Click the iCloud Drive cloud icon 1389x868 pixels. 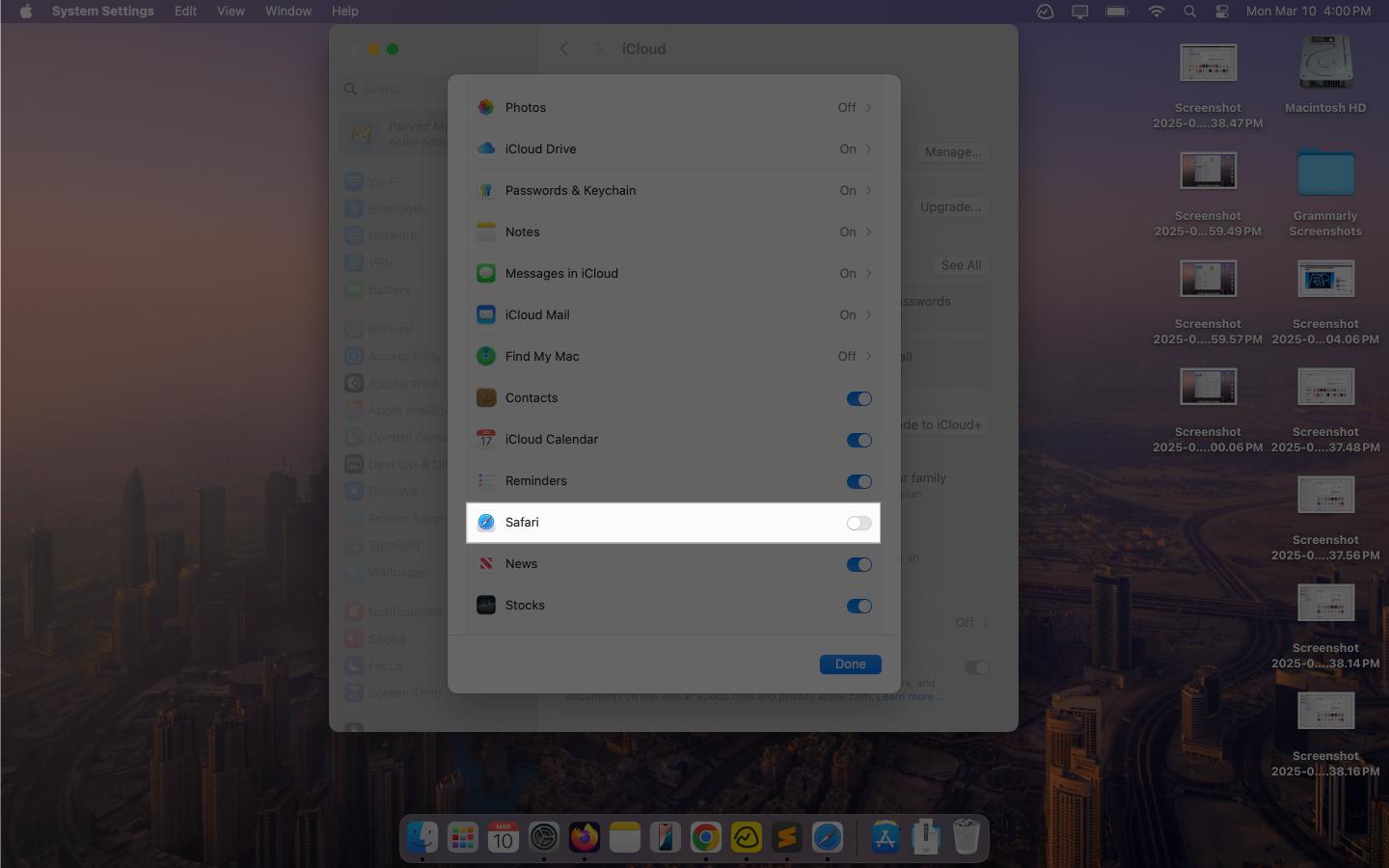(x=486, y=149)
